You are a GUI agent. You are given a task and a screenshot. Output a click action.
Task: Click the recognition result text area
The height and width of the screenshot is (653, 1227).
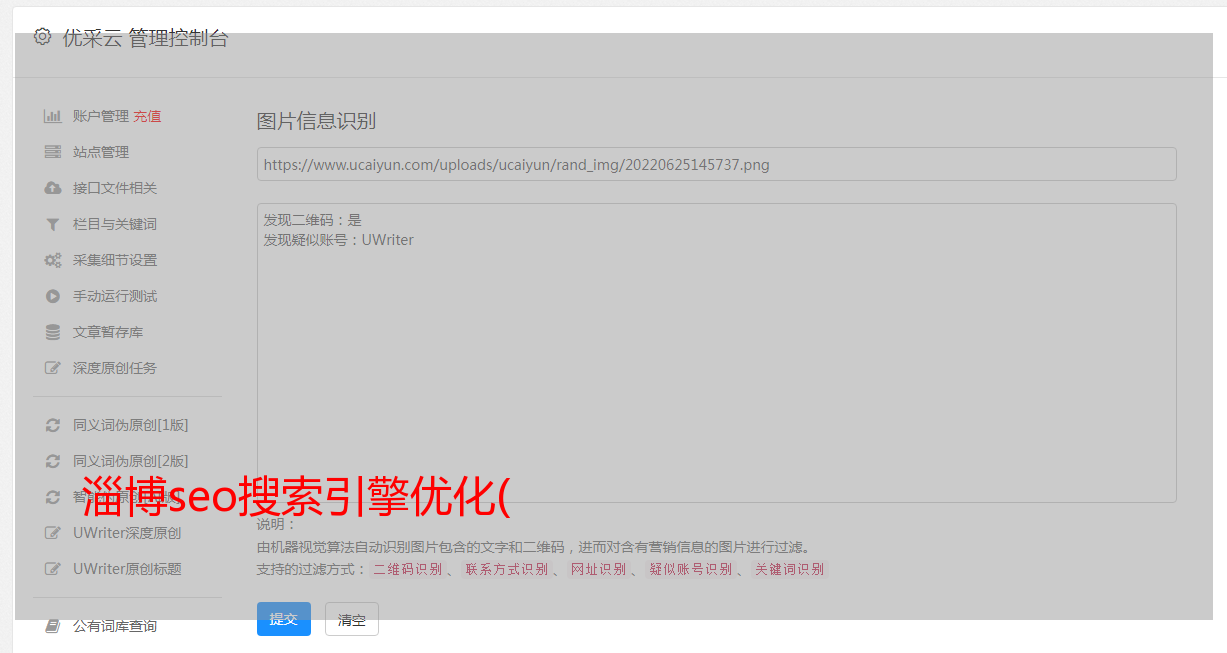click(716, 353)
